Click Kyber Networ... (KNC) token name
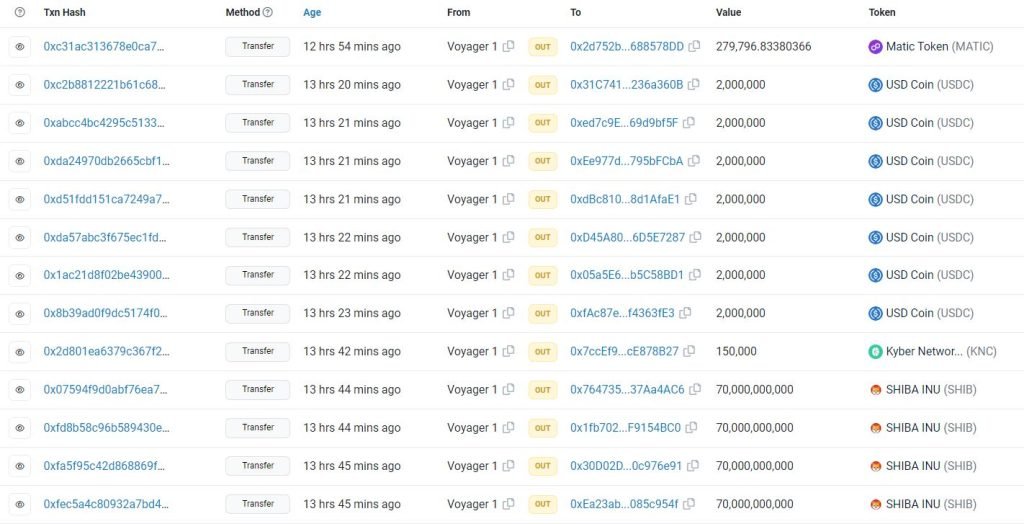 [x=941, y=352]
